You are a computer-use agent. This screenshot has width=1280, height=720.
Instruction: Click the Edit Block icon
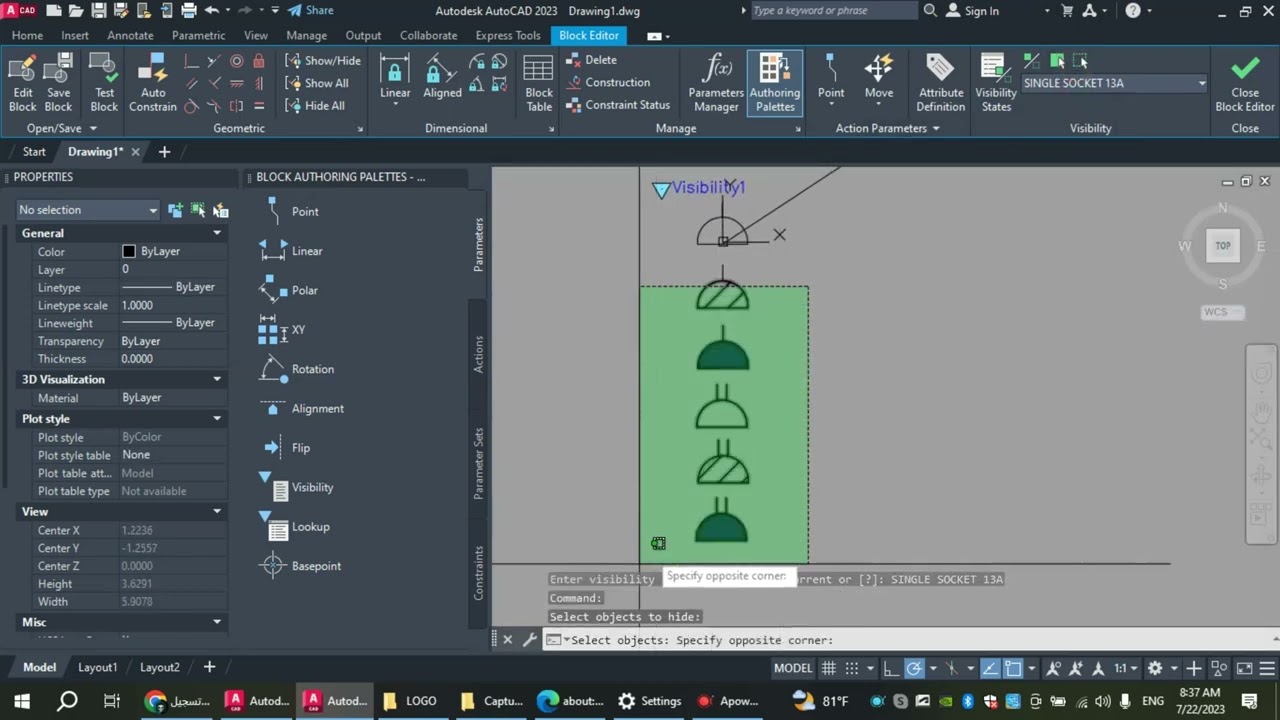tap(22, 84)
